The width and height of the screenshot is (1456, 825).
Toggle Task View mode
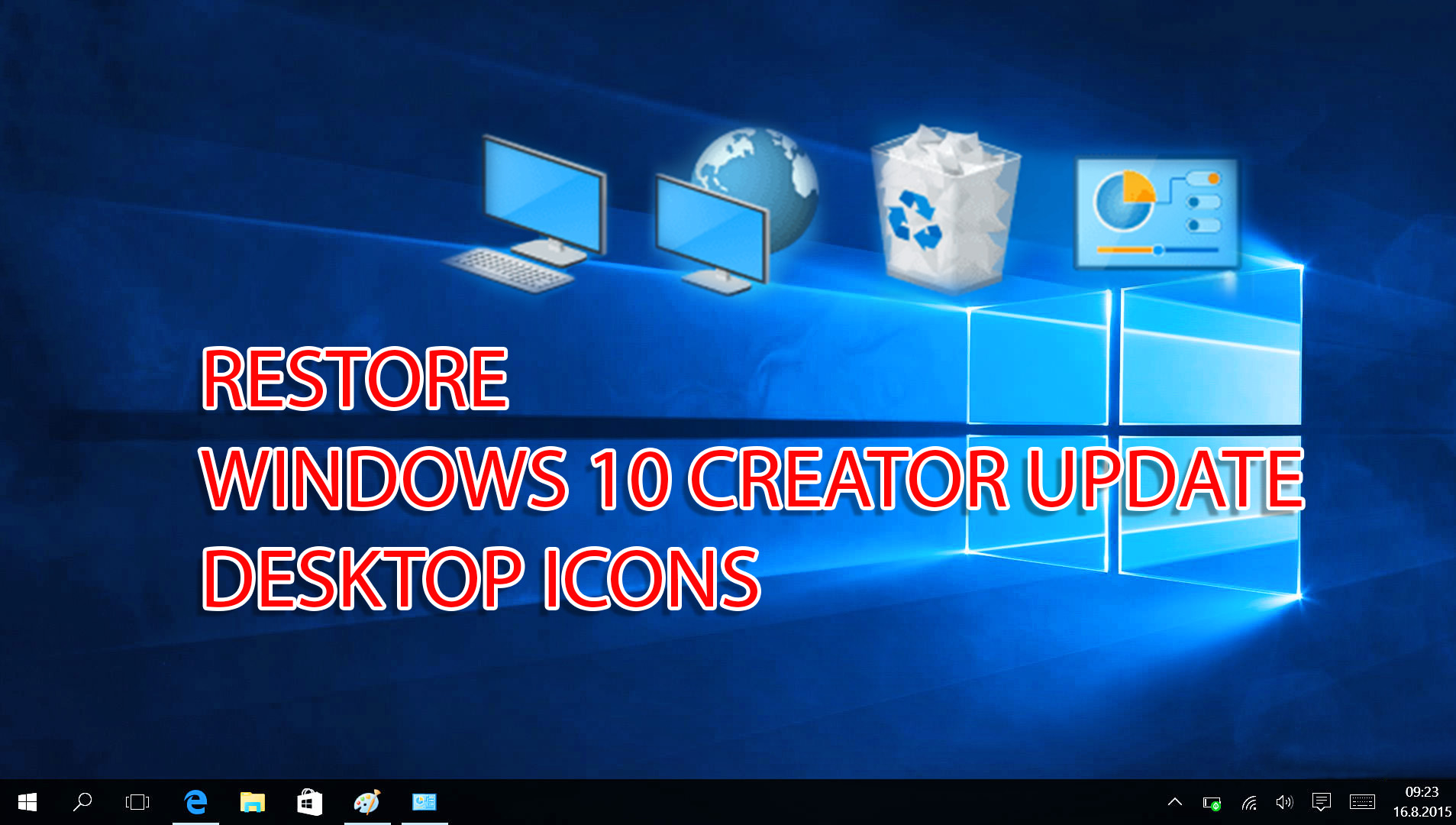pos(139,803)
